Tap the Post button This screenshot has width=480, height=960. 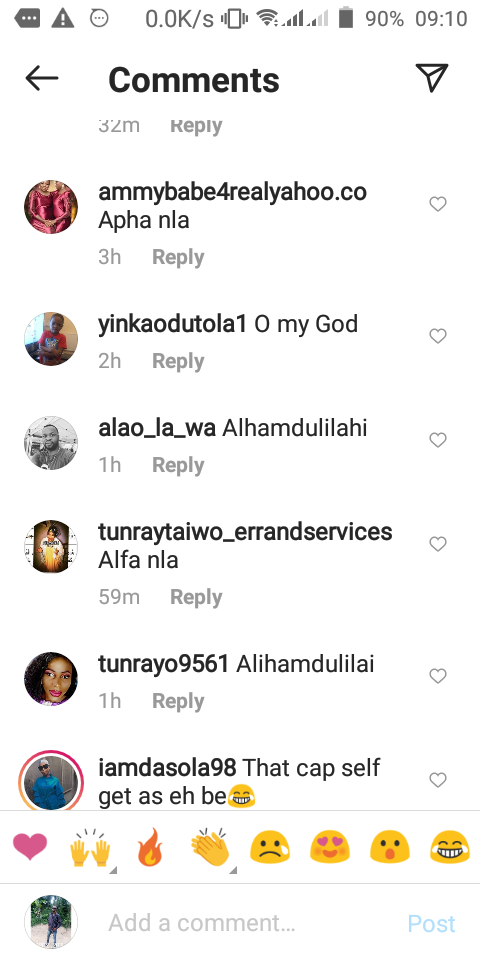point(432,923)
